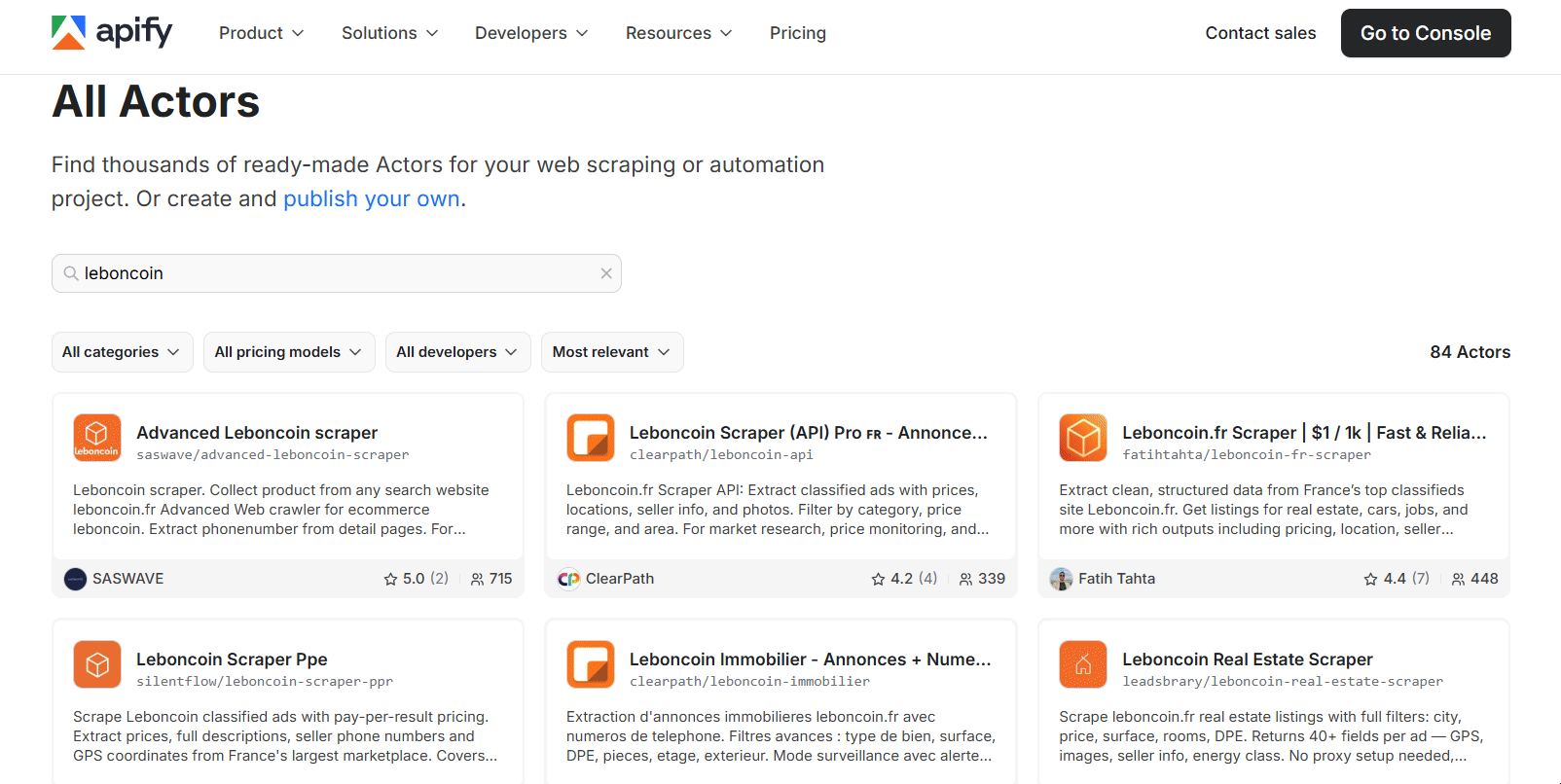Open Leboncoin Real Estate Scraper icon

1083,664
